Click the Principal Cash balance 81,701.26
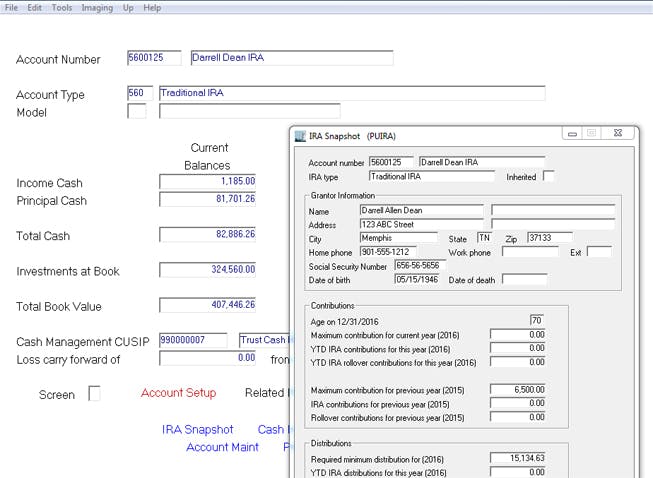Screen dimensions: 653x478 point(207,199)
